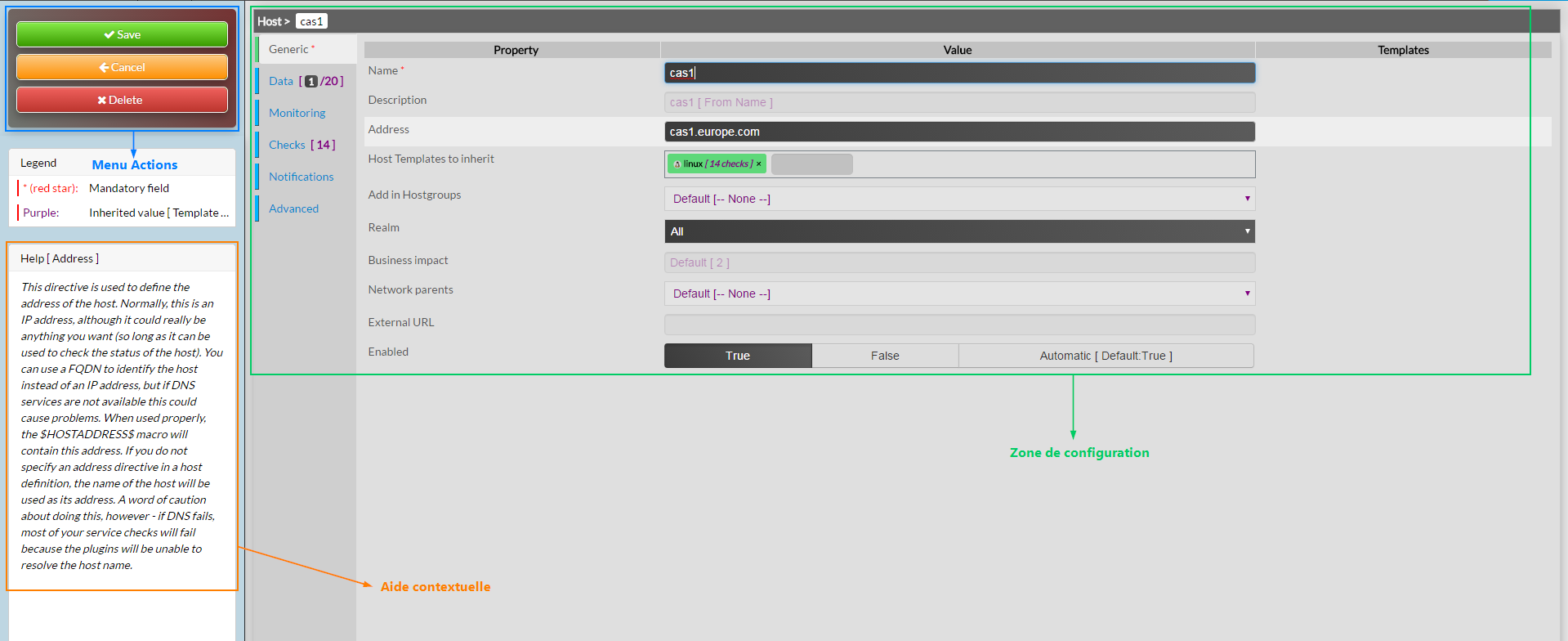1568x641 pixels.
Task: Remove the linux template with its x icon
Action: point(759,164)
